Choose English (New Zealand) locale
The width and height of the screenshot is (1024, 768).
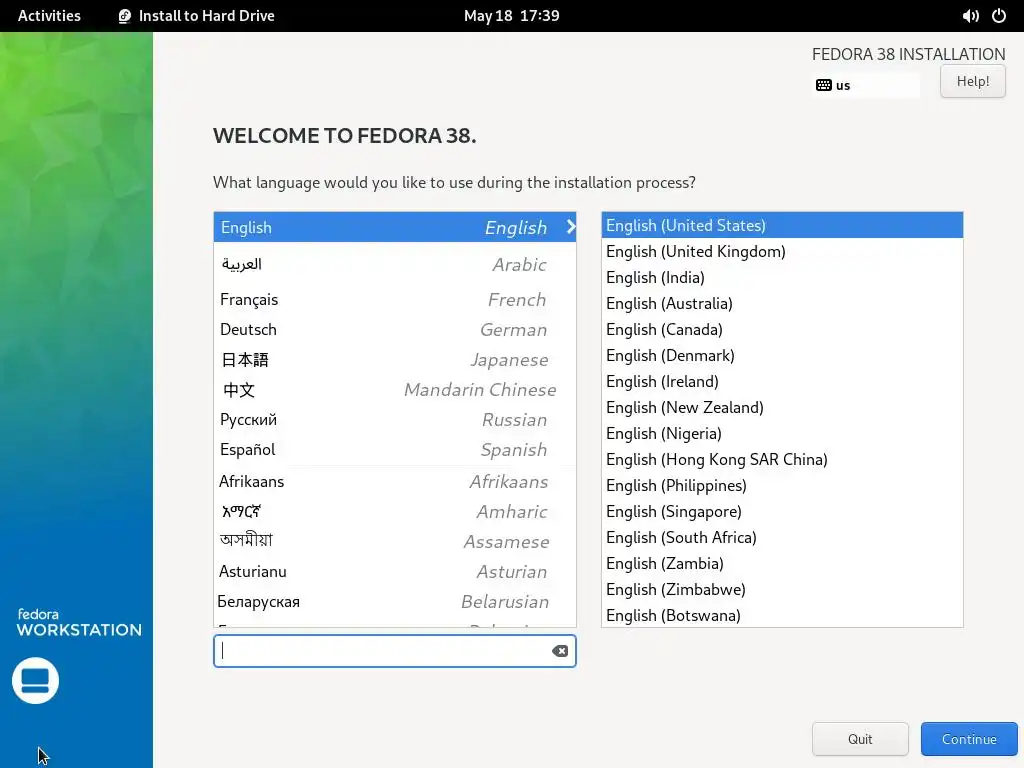782,408
